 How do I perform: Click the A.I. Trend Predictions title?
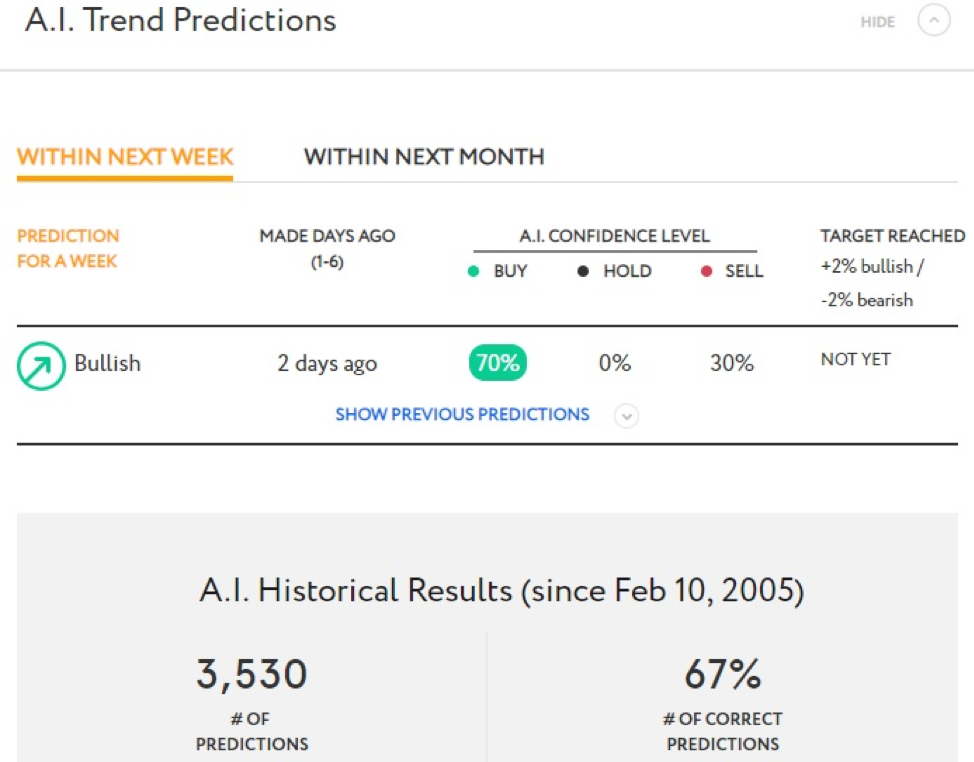click(181, 20)
